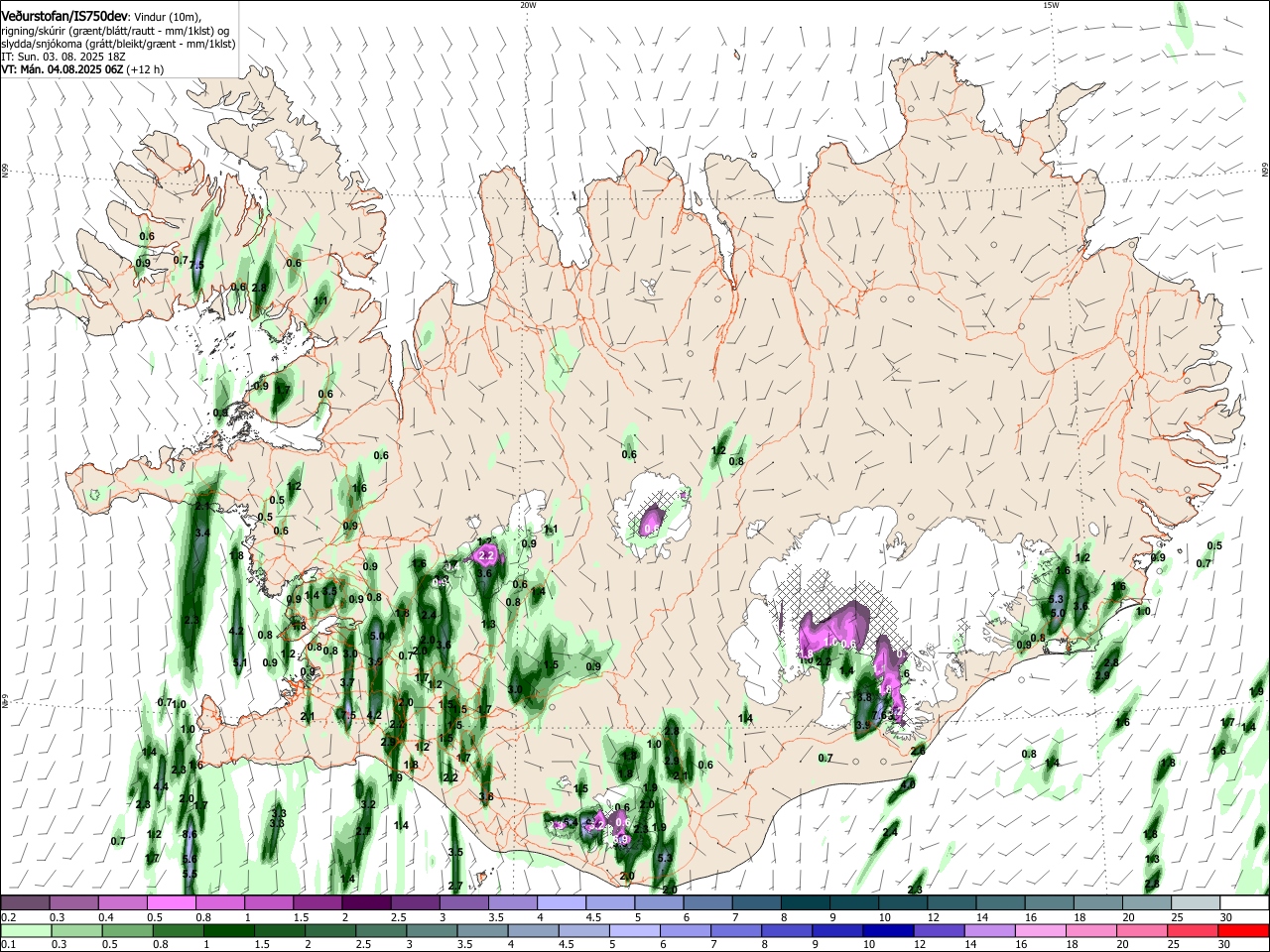The height and width of the screenshot is (952, 1270).
Task: Click the 4.4 precipitation value in southwest sea
Action: (161, 786)
